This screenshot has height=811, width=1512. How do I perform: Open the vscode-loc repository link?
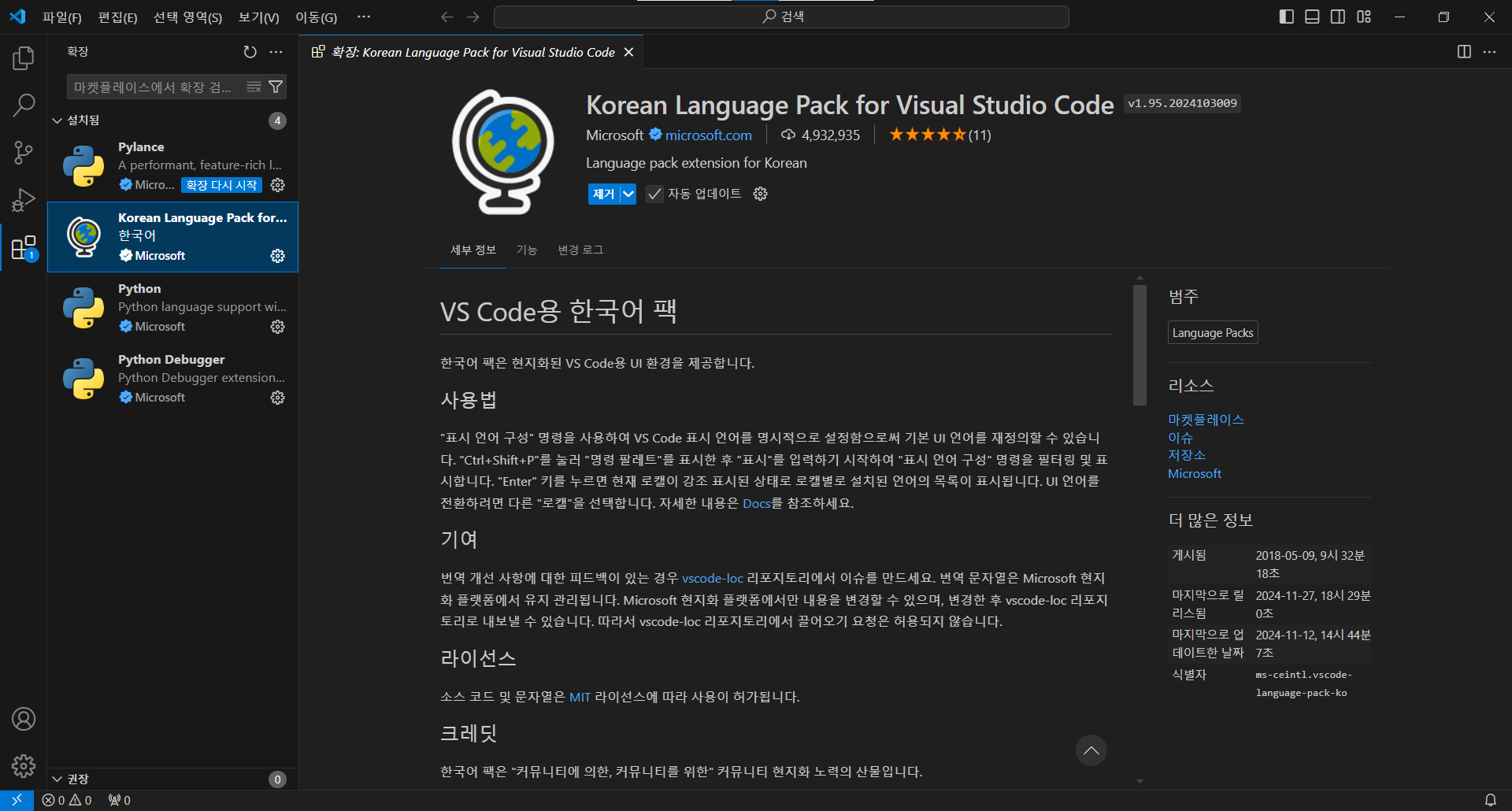712,578
